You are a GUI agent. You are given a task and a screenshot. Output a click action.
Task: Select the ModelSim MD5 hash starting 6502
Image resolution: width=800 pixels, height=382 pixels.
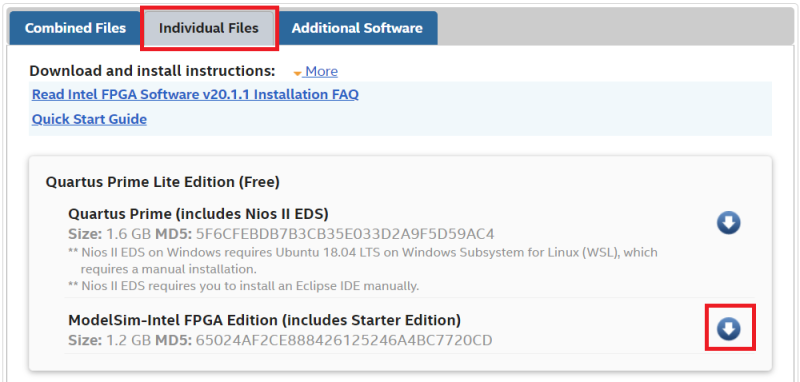[x=344, y=340]
